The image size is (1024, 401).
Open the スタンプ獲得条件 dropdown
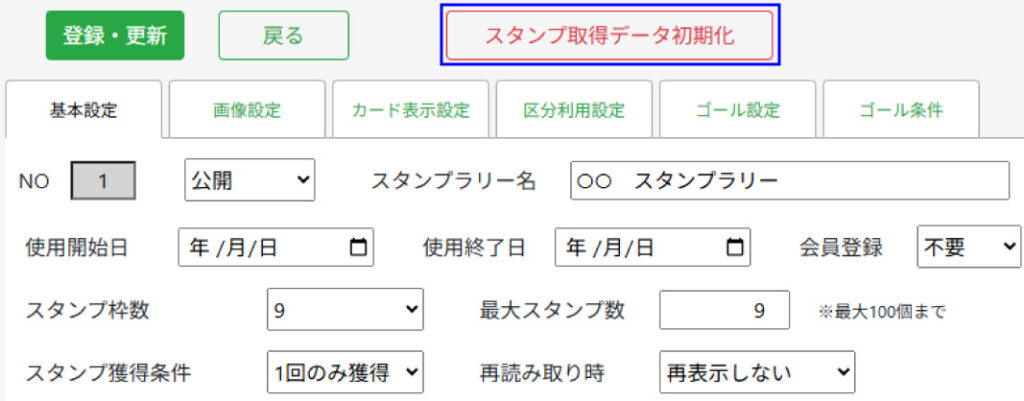(345, 372)
